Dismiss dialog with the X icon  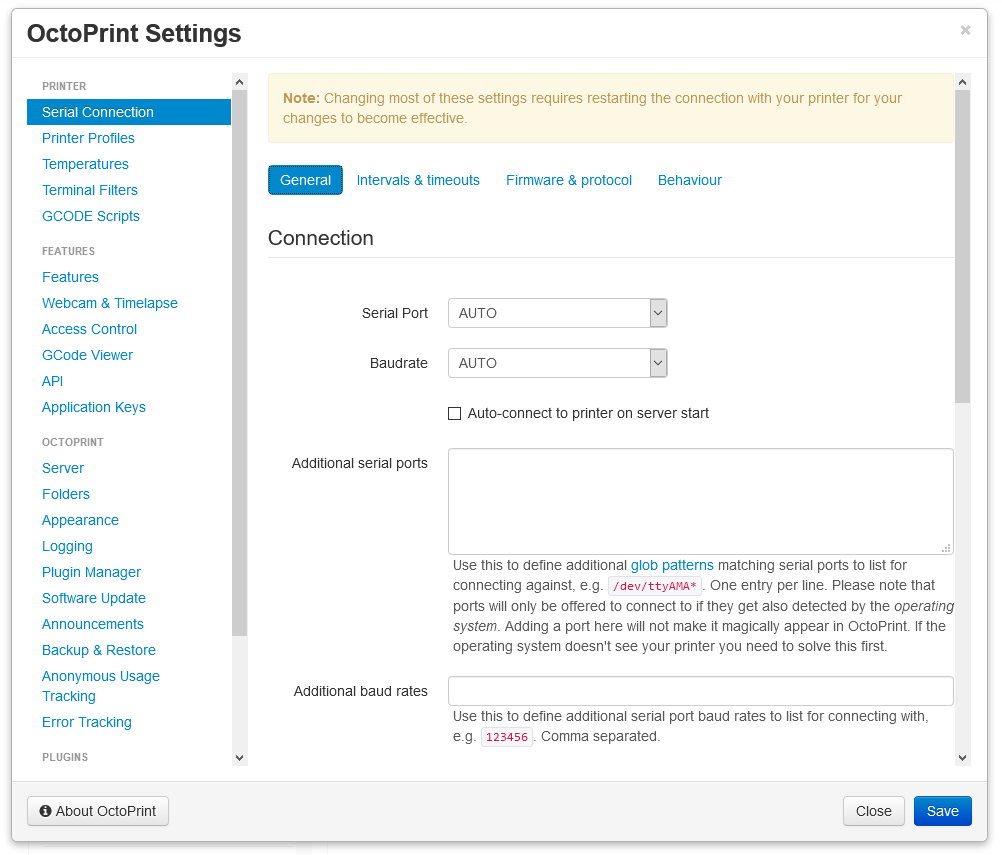point(966,30)
